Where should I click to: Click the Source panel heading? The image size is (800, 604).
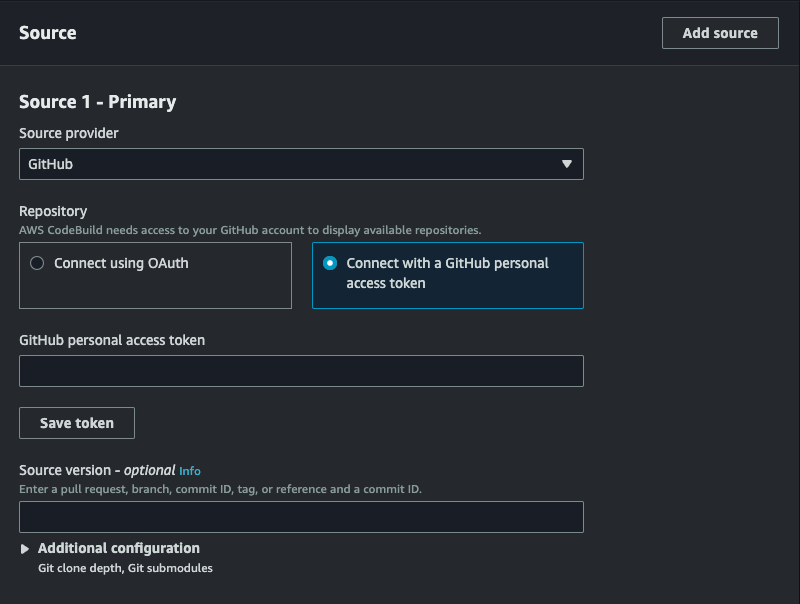[x=48, y=33]
